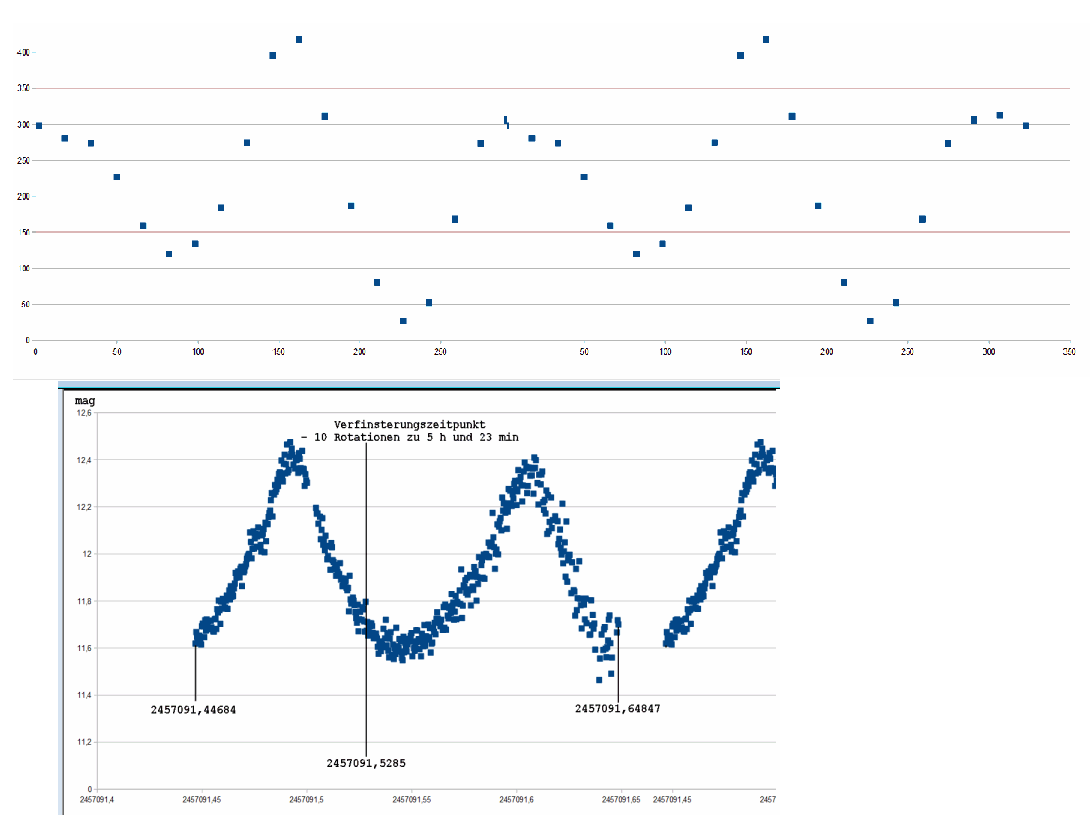This screenshot has width=1090, height=822.
Task: Click the long vertical eclipse marker line
Action: tap(366, 600)
